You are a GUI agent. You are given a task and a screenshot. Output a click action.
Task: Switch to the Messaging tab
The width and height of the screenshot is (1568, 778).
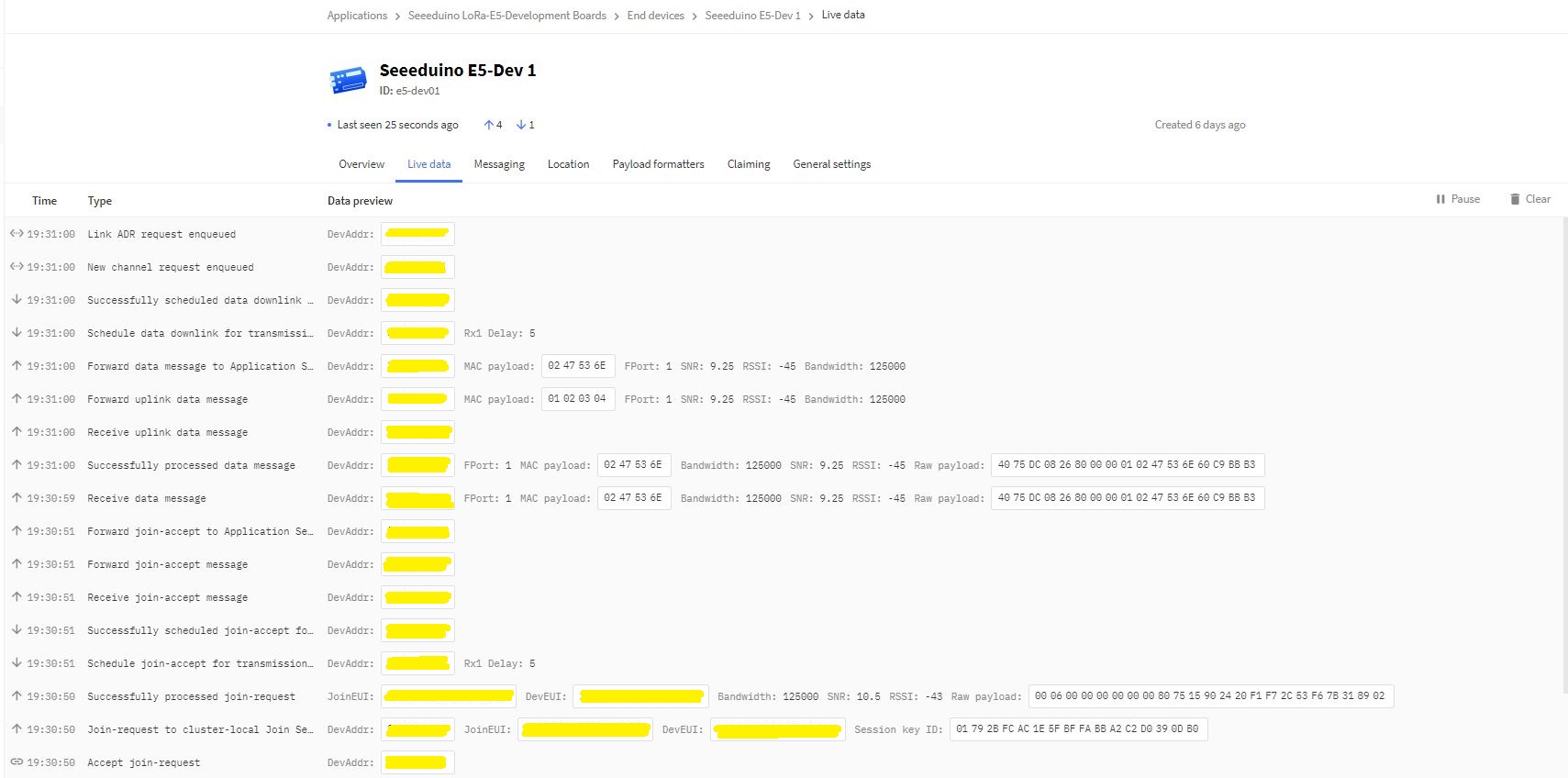coord(499,164)
